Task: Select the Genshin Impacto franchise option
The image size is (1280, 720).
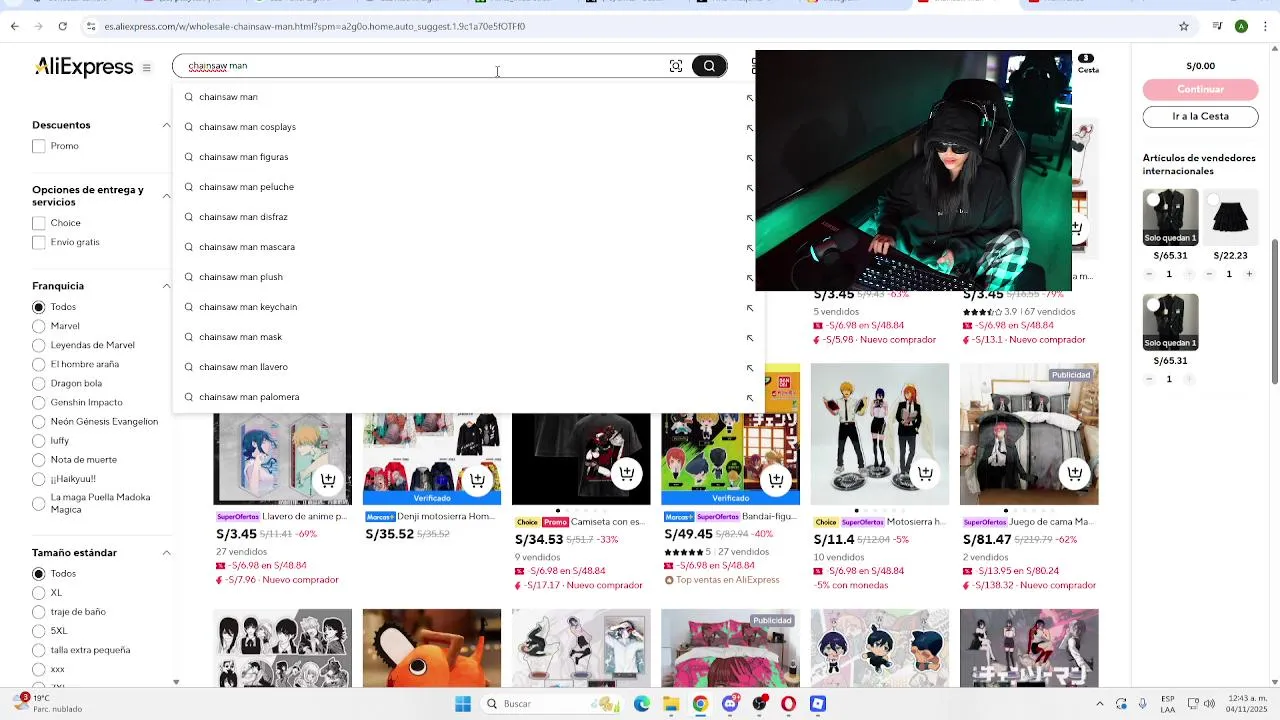Action: pos(38,402)
